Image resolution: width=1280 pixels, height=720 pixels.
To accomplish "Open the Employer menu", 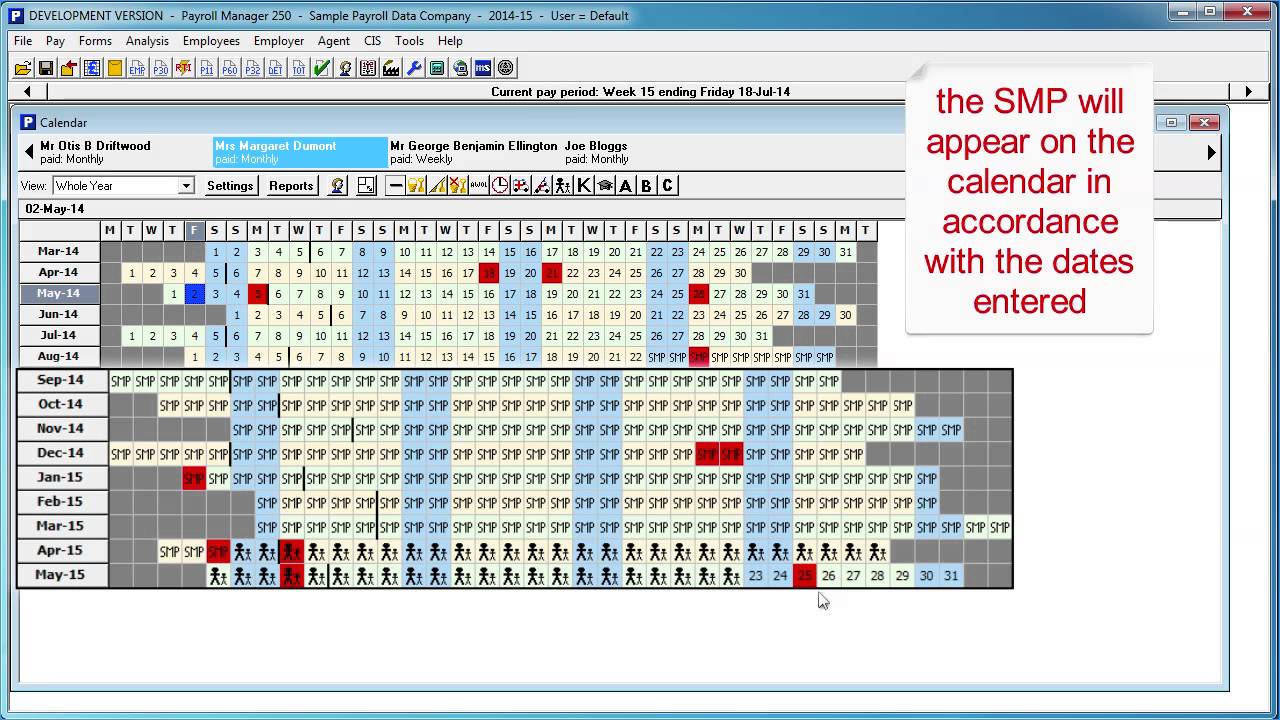I will click(279, 41).
